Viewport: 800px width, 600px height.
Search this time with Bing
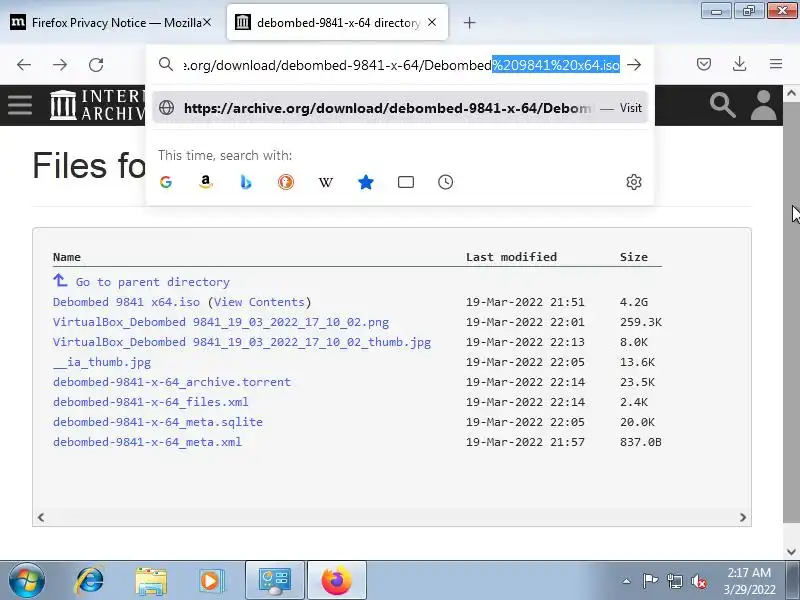point(246,182)
